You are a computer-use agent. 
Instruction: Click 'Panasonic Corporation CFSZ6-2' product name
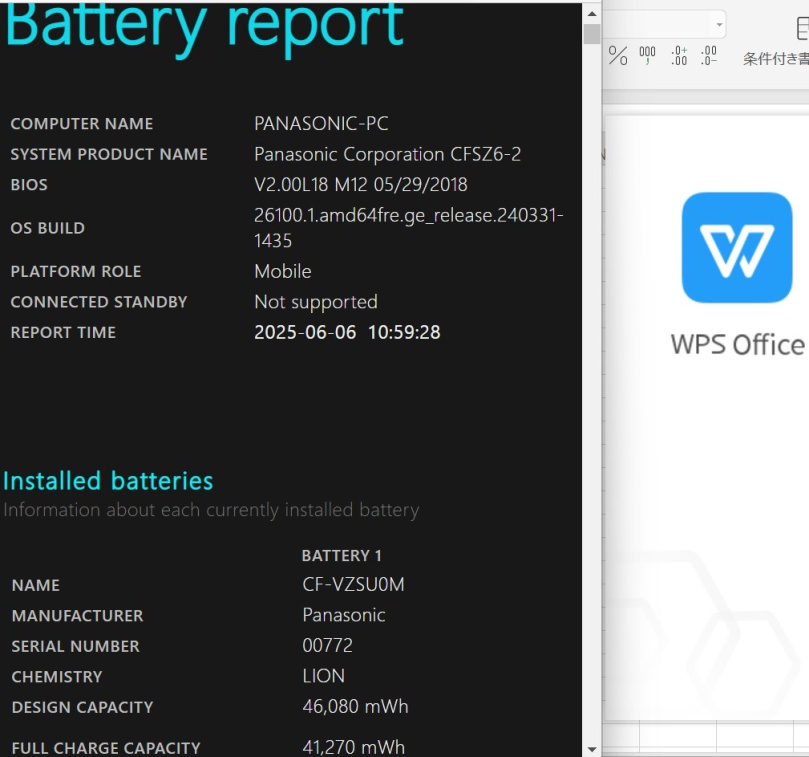[x=387, y=154]
